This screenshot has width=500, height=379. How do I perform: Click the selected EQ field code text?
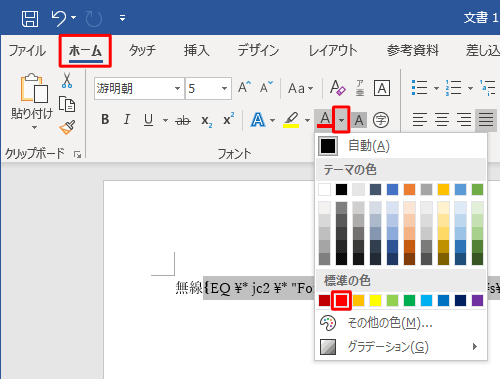tap(259, 288)
